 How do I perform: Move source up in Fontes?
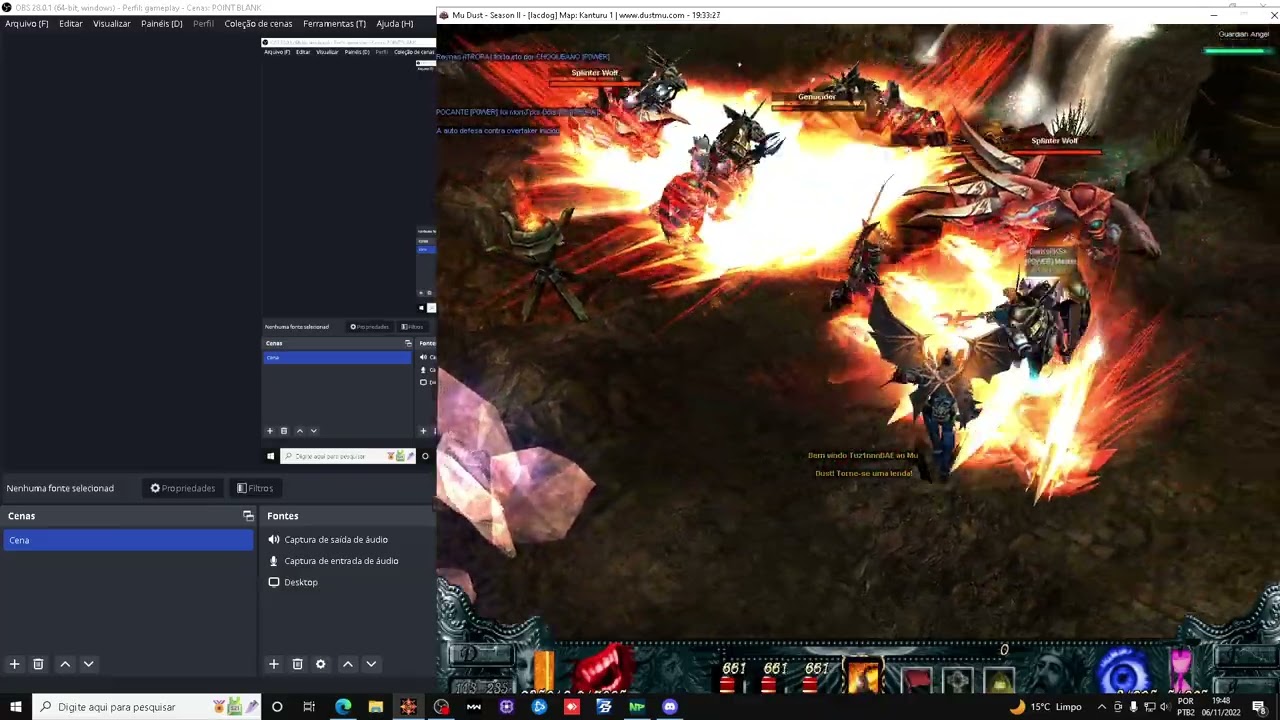pyautogui.click(x=348, y=664)
